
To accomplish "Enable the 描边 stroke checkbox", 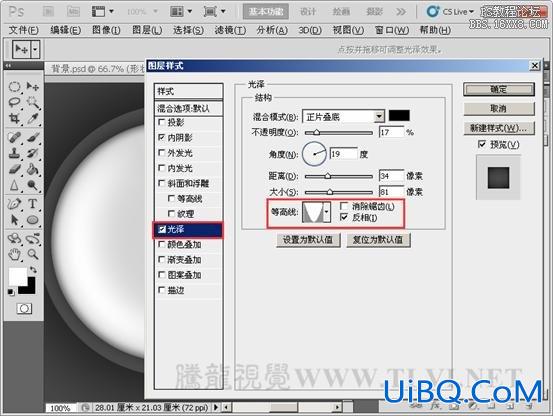I will (x=162, y=290).
